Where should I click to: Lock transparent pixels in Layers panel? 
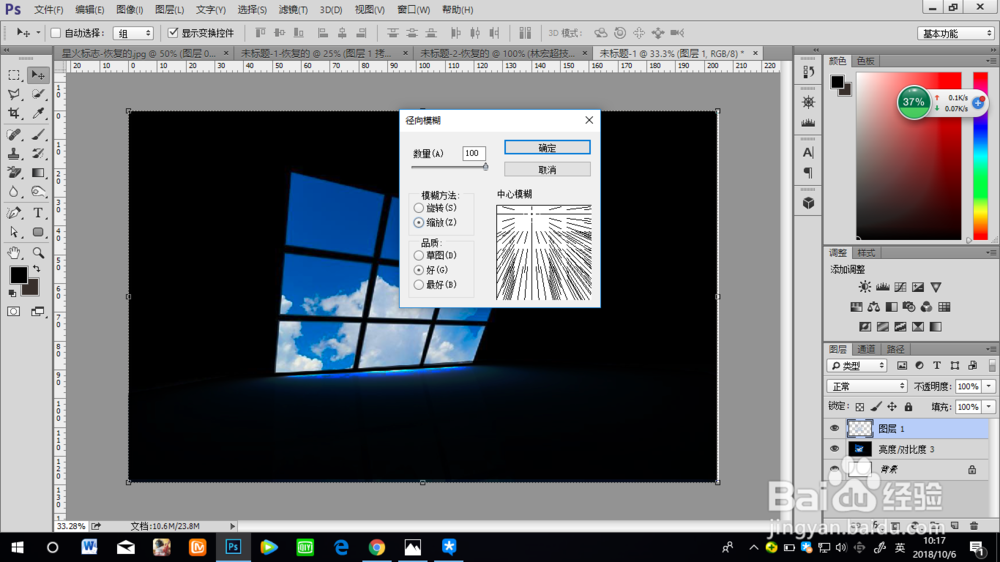[x=860, y=406]
